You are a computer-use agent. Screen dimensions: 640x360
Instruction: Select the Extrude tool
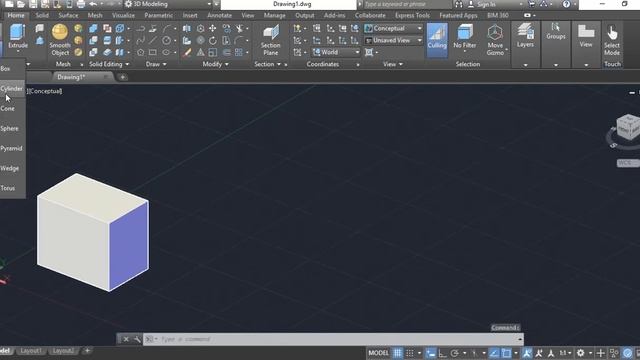click(18, 37)
